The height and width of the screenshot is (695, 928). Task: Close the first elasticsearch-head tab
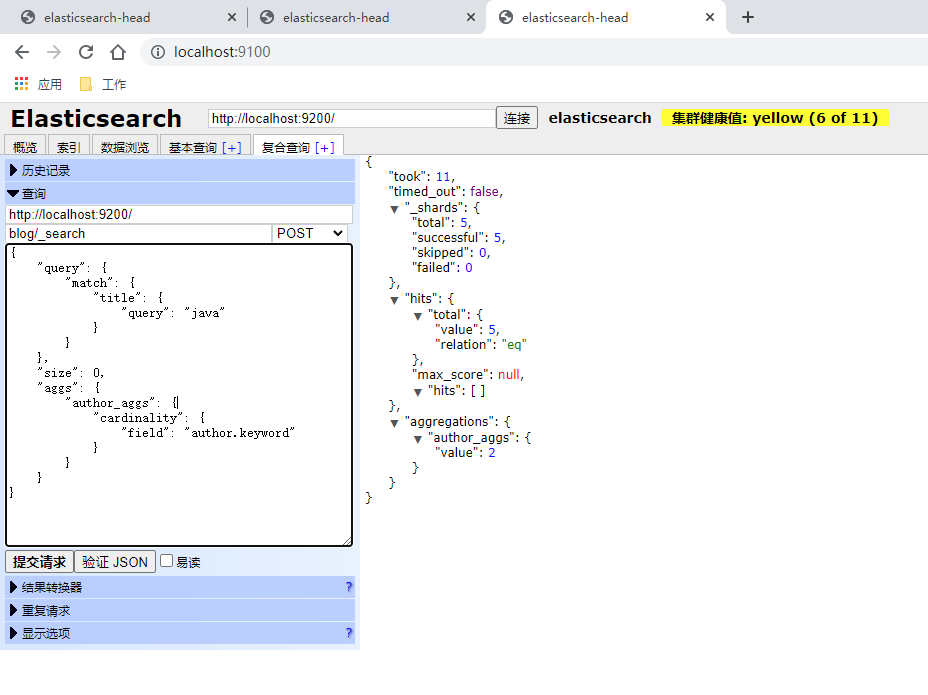[x=232, y=17]
